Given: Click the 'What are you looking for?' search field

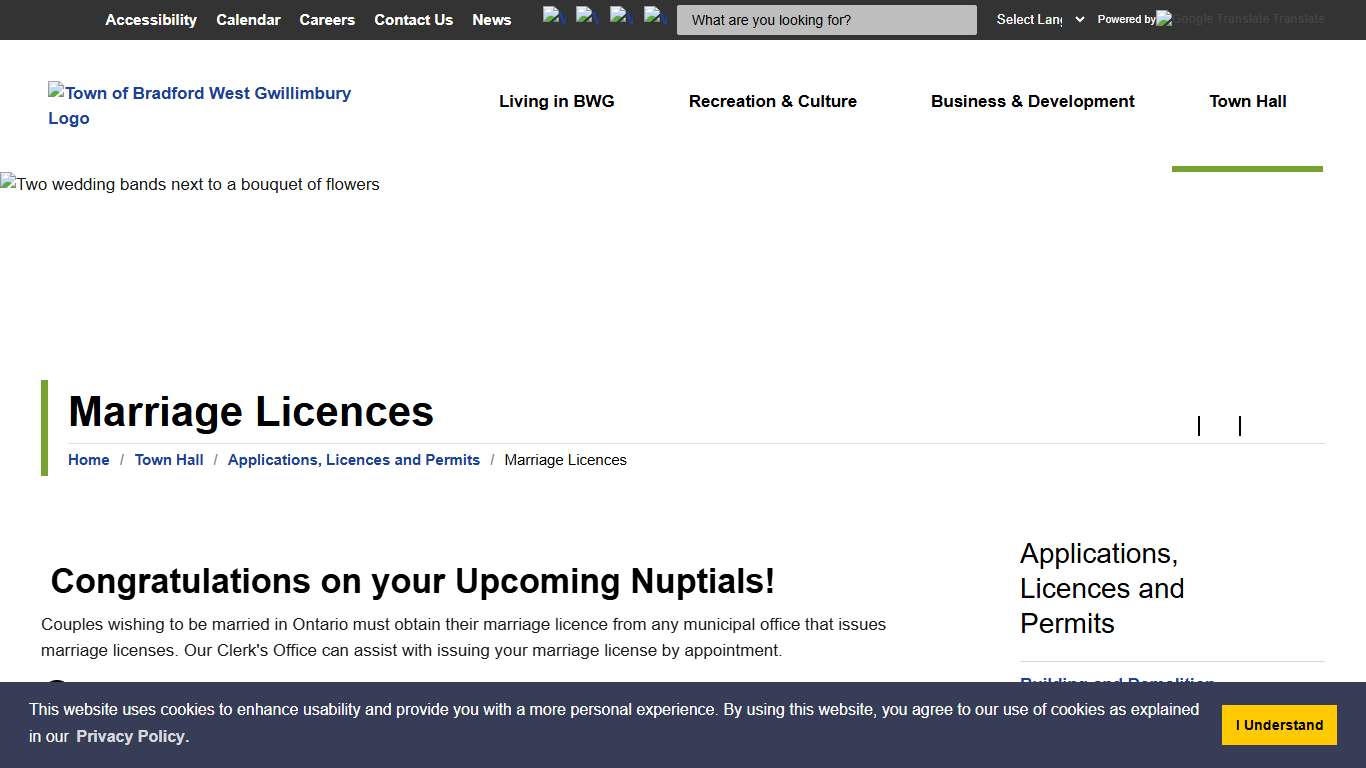Looking at the screenshot, I should click(826, 20).
